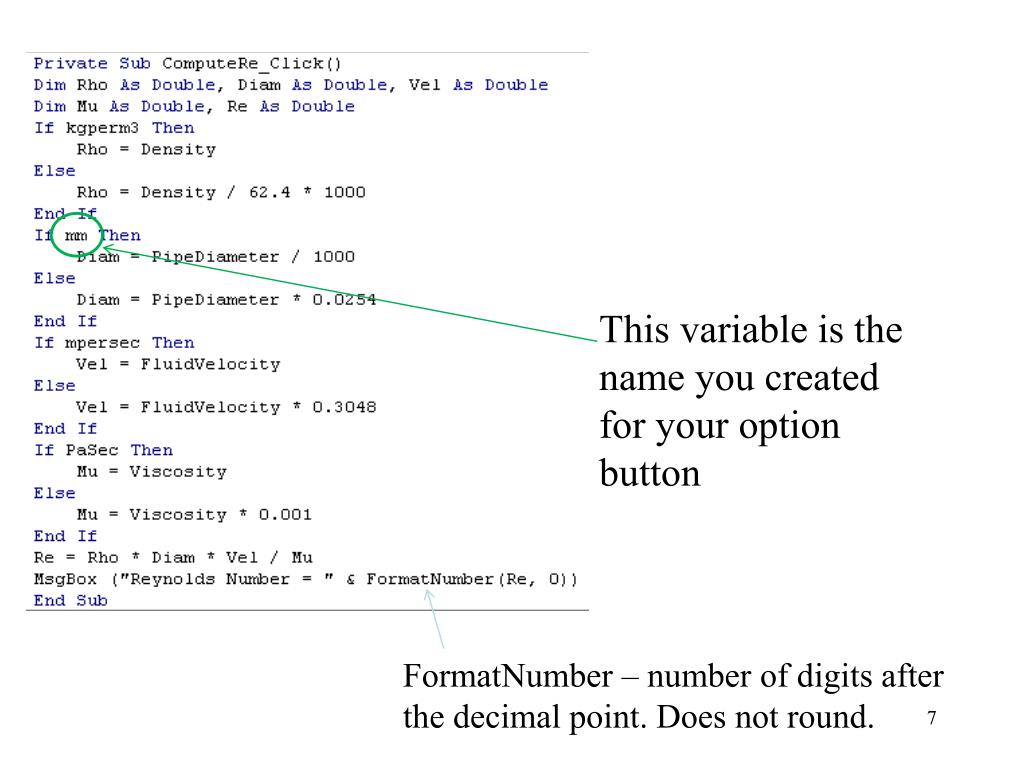Click the 'End Sub' line
Image resolution: width=1024 pixels, height=768 pixels.
tap(71, 601)
